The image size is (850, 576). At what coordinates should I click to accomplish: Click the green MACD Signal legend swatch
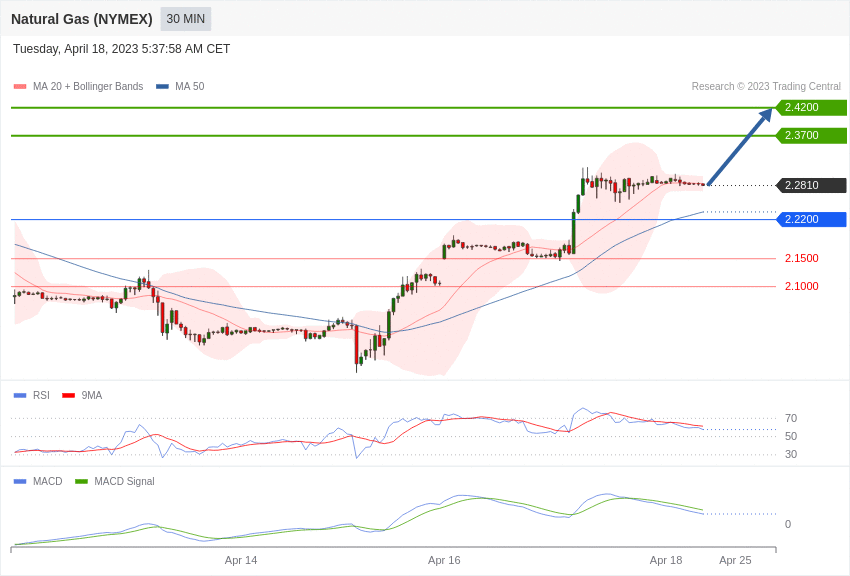(x=81, y=481)
